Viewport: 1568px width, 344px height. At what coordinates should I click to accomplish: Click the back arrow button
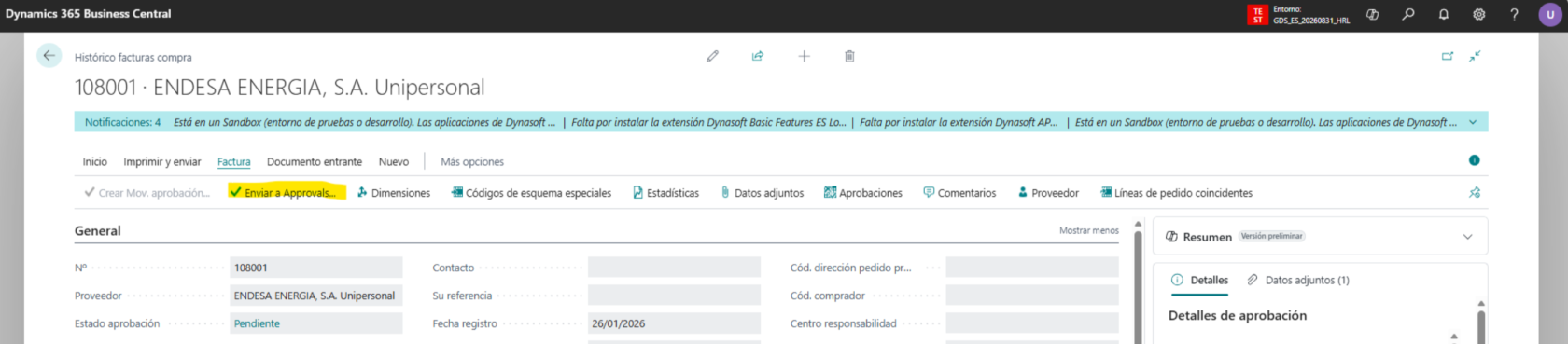pyautogui.click(x=49, y=56)
